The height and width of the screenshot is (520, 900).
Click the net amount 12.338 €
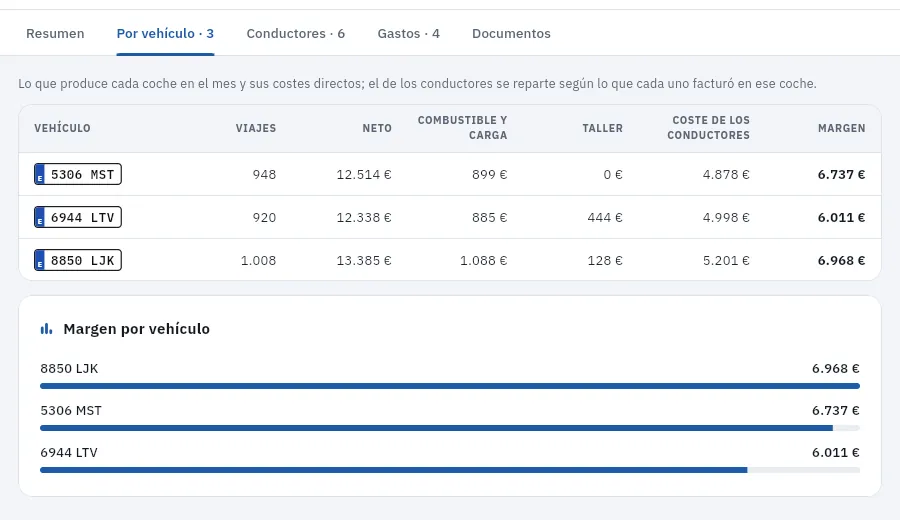point(364,218)
